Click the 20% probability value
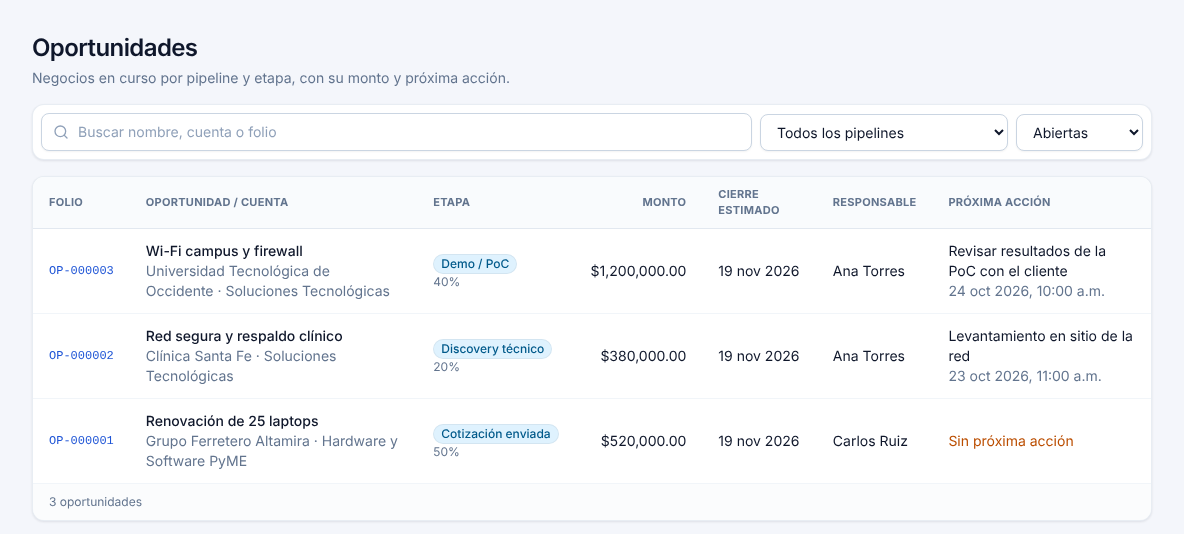Image resolution: width=1184 pixels, height=534 pixels. point(446,367)
